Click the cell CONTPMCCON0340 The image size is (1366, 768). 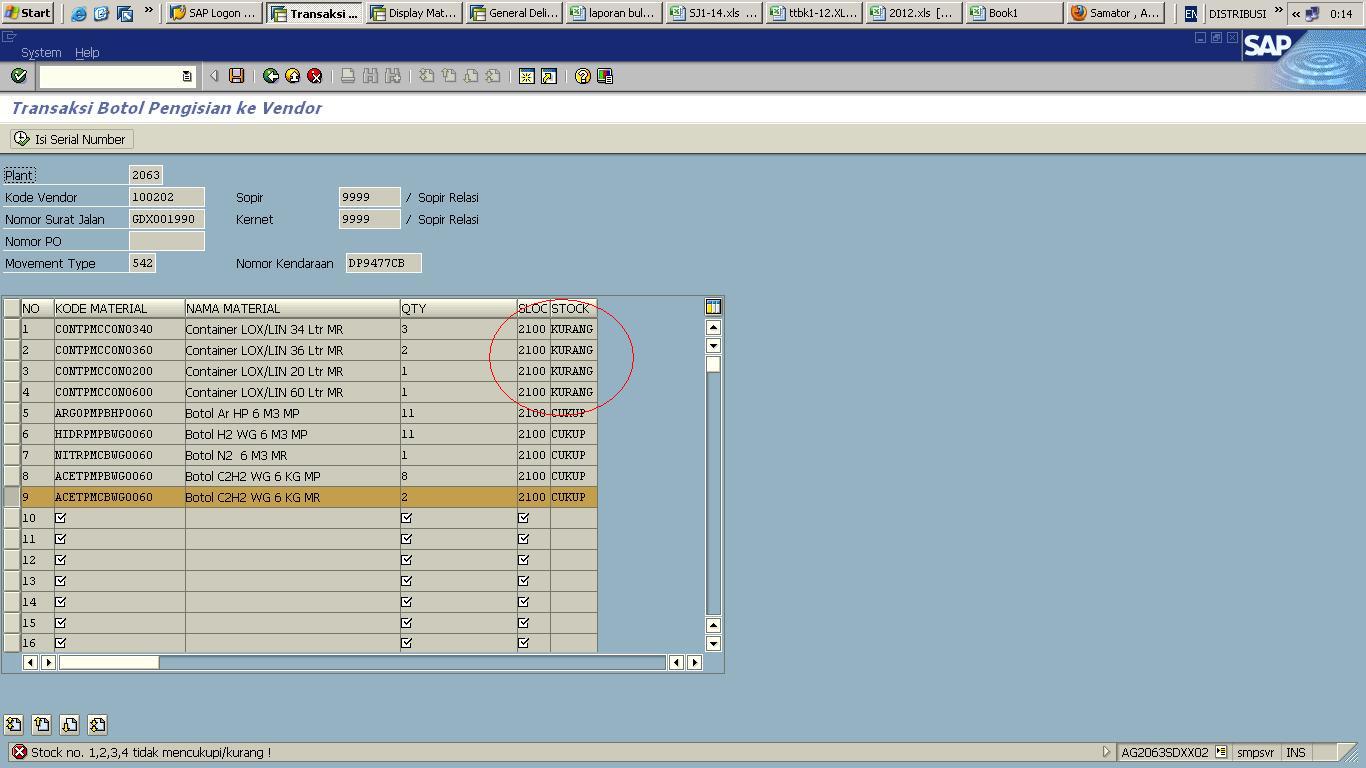(119, 329)
